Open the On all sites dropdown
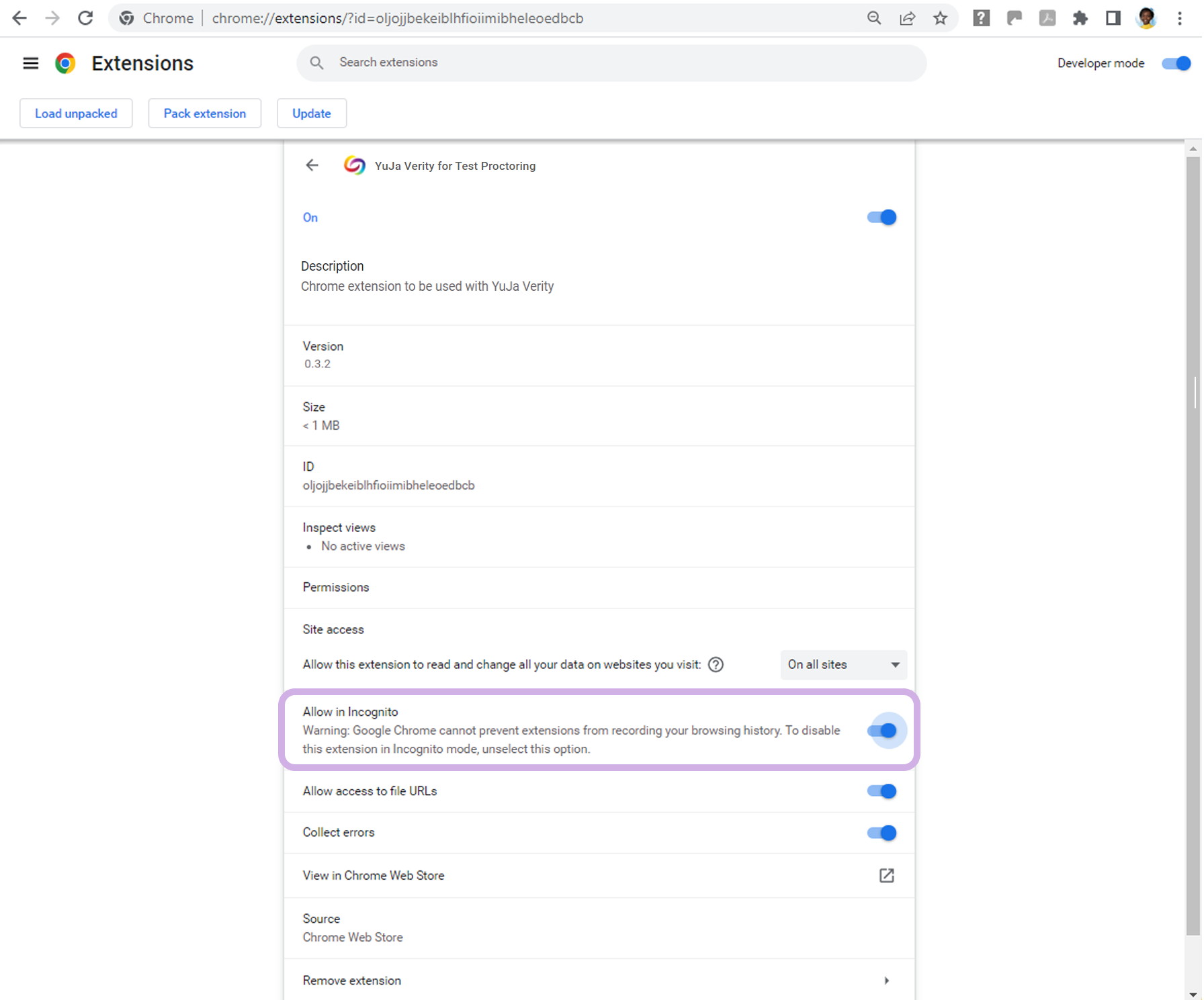1204x1000 pixels. [x=843, y=664]
